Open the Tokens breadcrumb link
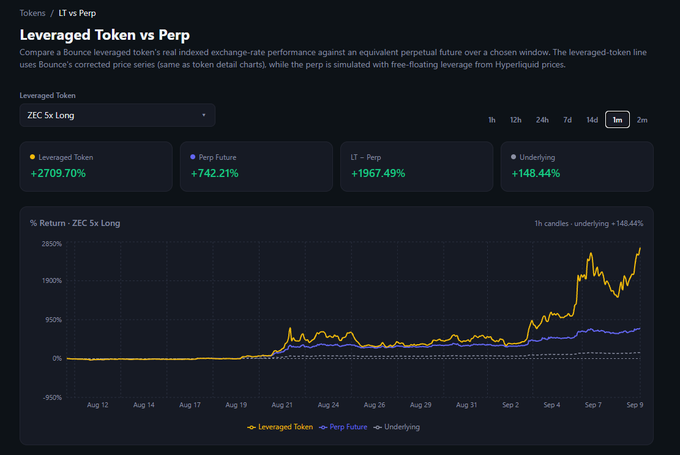This screenshot has width=680, height=455. coord(32,13)
